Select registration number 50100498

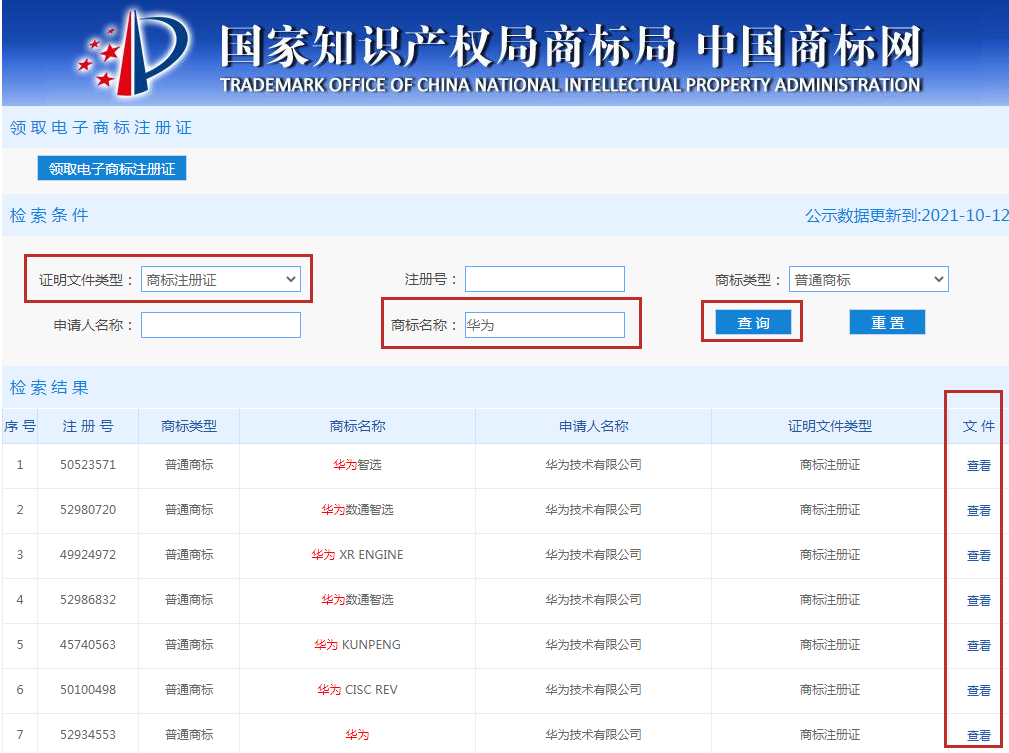point(88,690)
